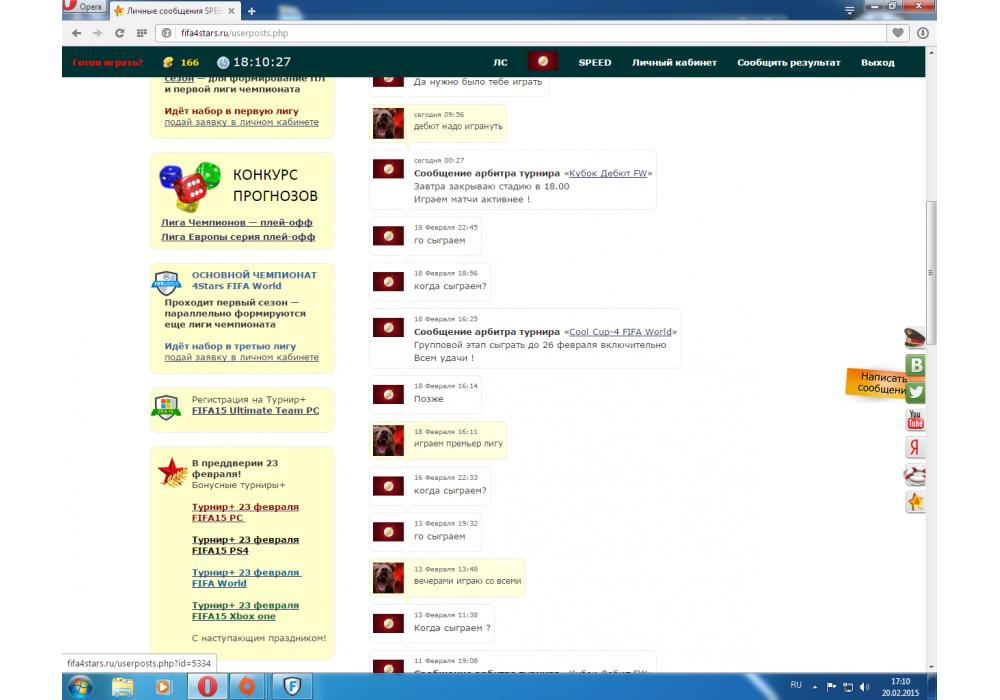The width and height of the screenshot is (1000, 700).
Task: Click the gold star favorites sidebar icon
Action: pos(915,502)
